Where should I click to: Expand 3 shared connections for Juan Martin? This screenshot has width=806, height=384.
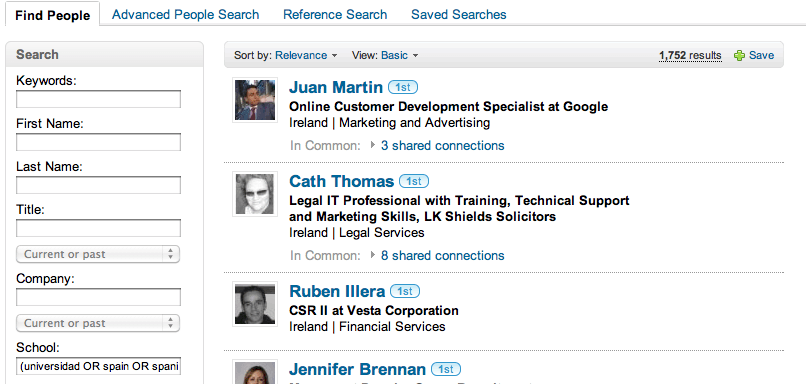(442, 145)
